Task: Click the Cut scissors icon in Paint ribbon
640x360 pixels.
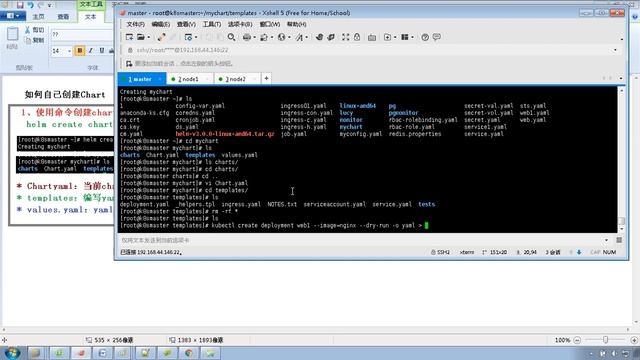Action: click(27, 30)
